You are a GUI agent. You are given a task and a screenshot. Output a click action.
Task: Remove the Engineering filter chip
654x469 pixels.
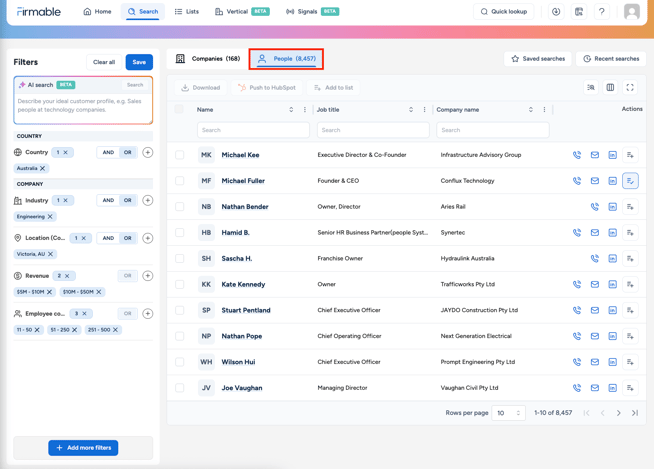pos(50,217)
